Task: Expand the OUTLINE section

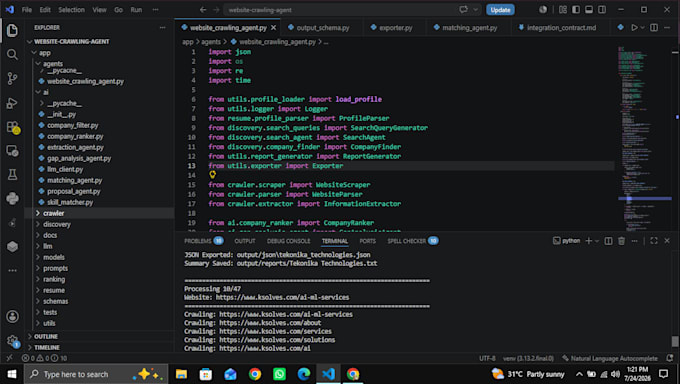Action: click(x=46, y=336)
